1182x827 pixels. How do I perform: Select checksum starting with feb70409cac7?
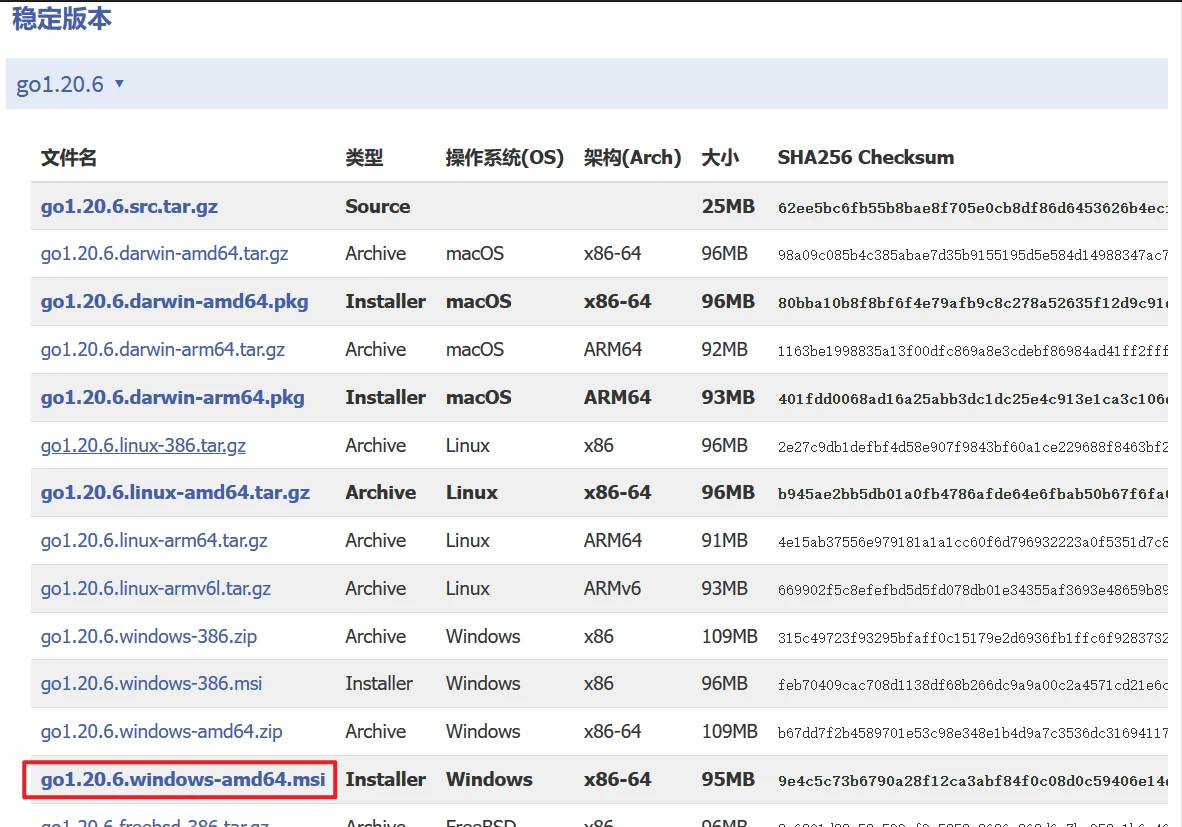point(972,685)
